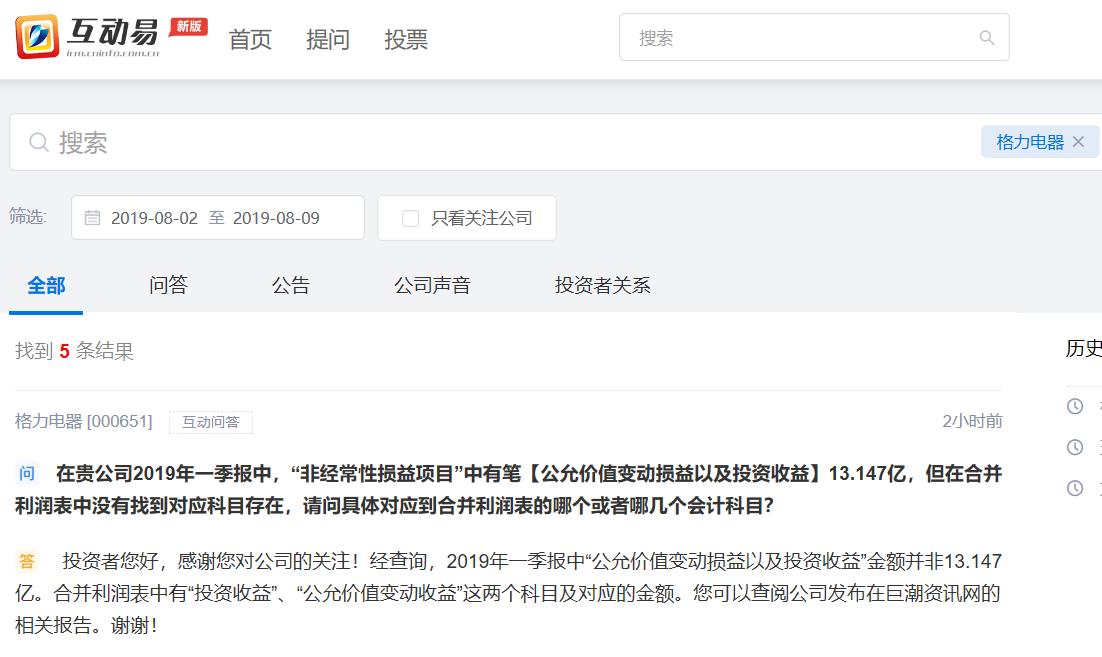
Task: Click the 投票 menu item
Action: tap(405, 38)
